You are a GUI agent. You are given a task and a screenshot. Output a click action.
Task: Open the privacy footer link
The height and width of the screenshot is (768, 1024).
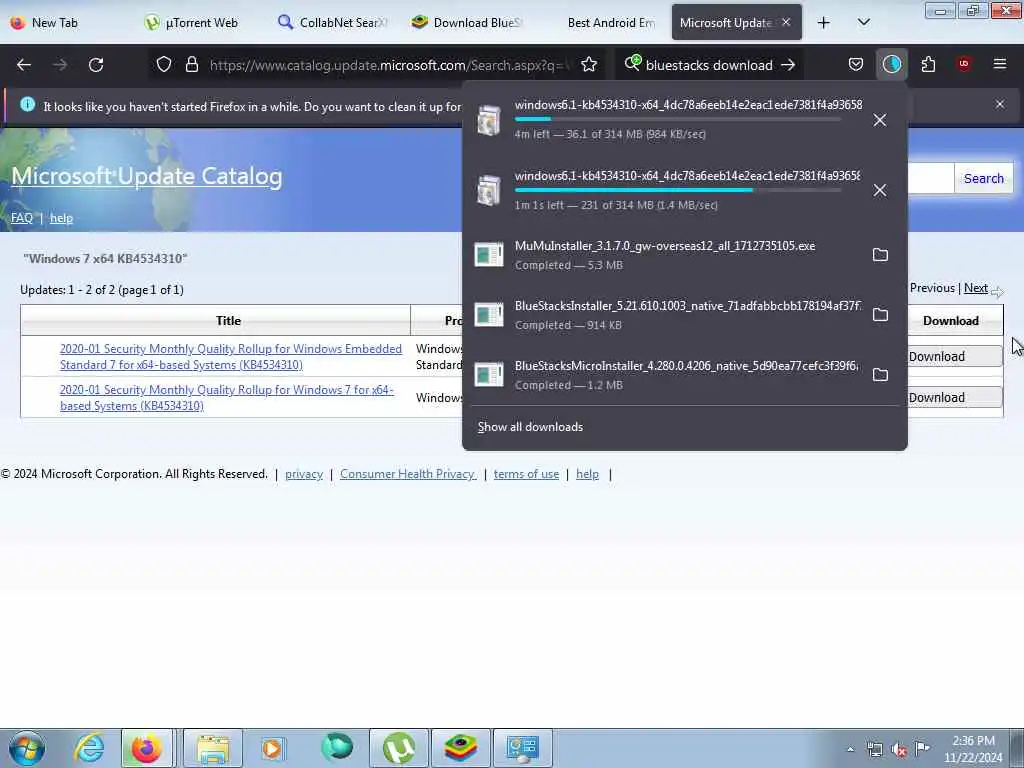tap(304, 474)
